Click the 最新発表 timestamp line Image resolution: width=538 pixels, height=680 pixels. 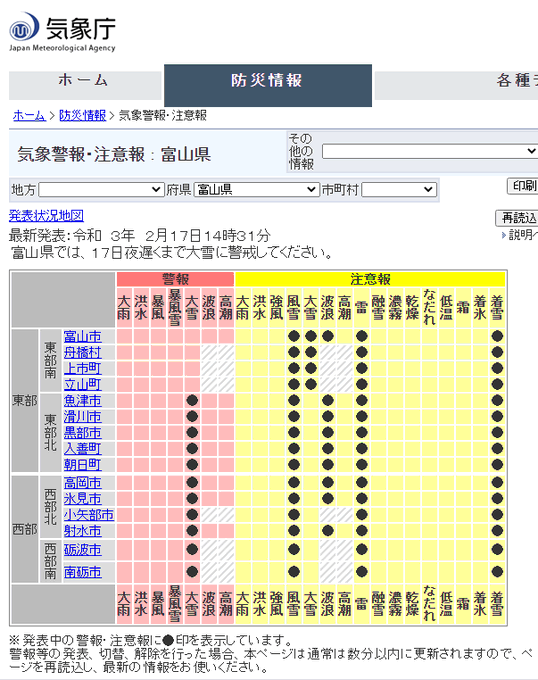(140, 236)
